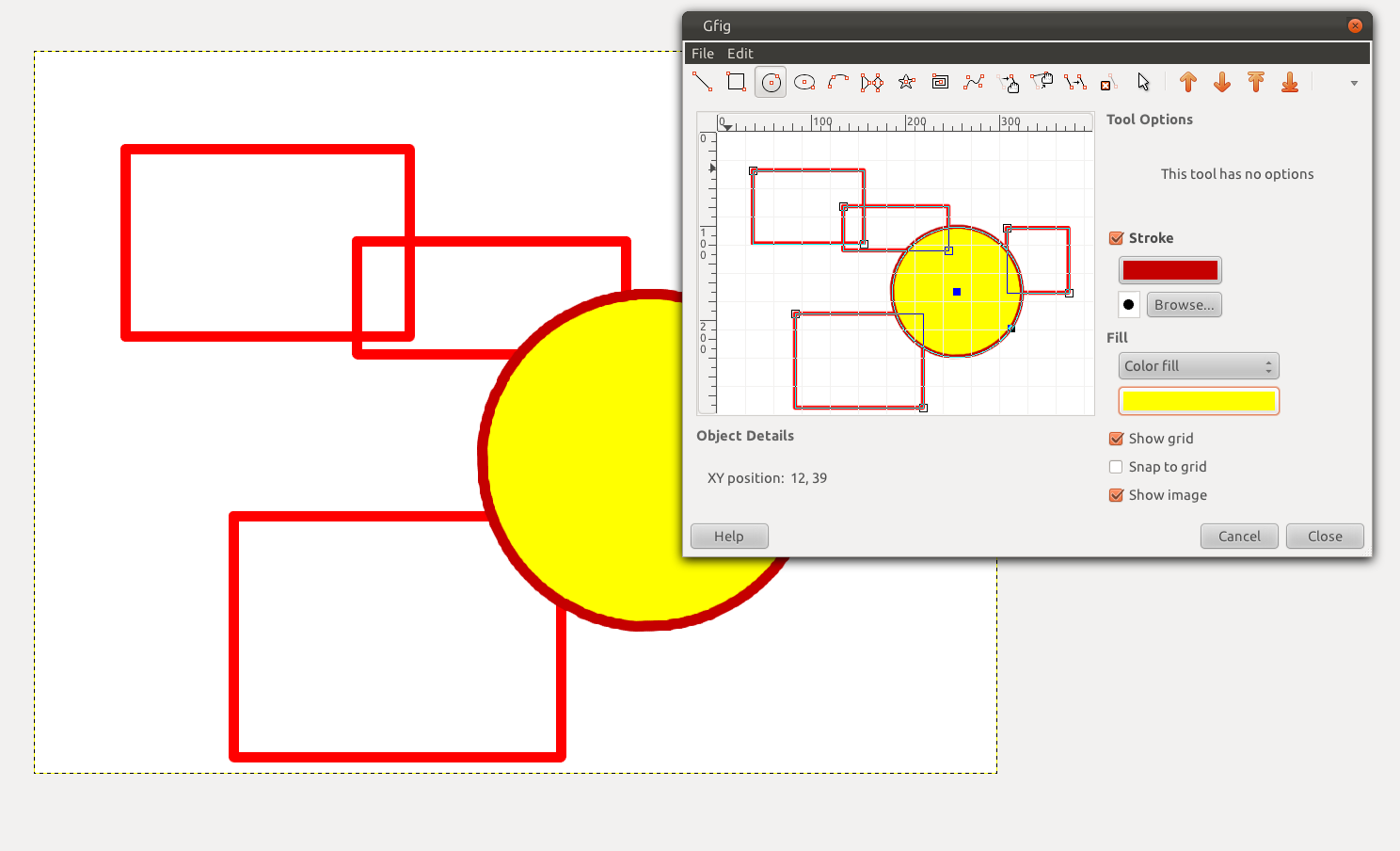Select the Rectangle drawing tool
Viewport: 1400px width, 851px height.
click(x=738, y=82)
